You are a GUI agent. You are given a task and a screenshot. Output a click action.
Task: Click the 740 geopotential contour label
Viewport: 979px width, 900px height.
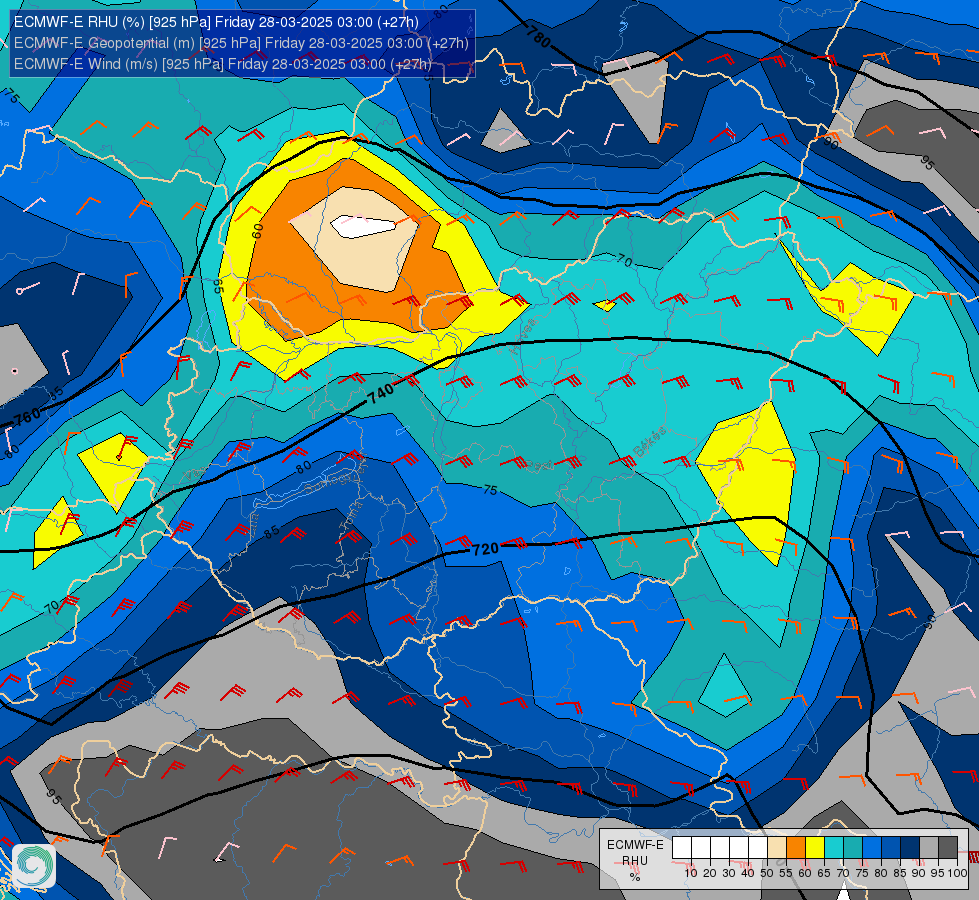(380, 393)
